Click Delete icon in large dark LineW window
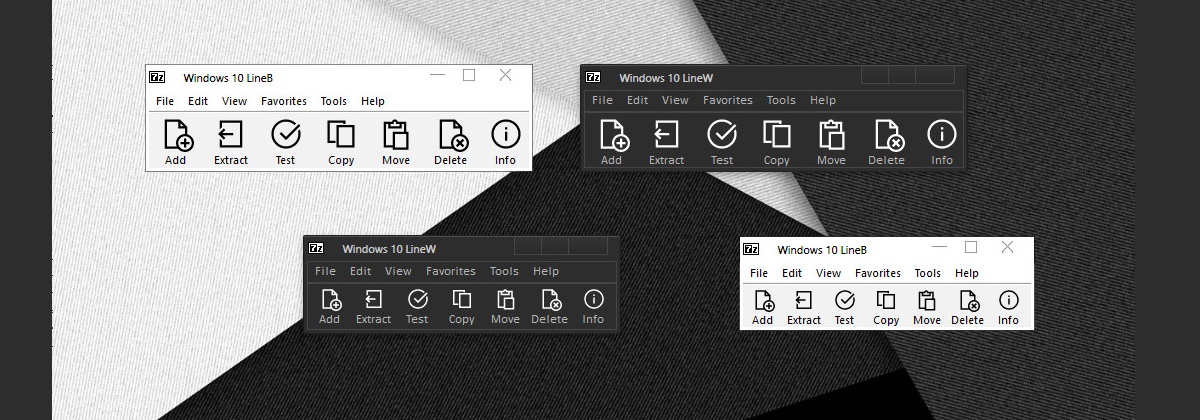Screen dimensions: 1200x420 point(888,135)
